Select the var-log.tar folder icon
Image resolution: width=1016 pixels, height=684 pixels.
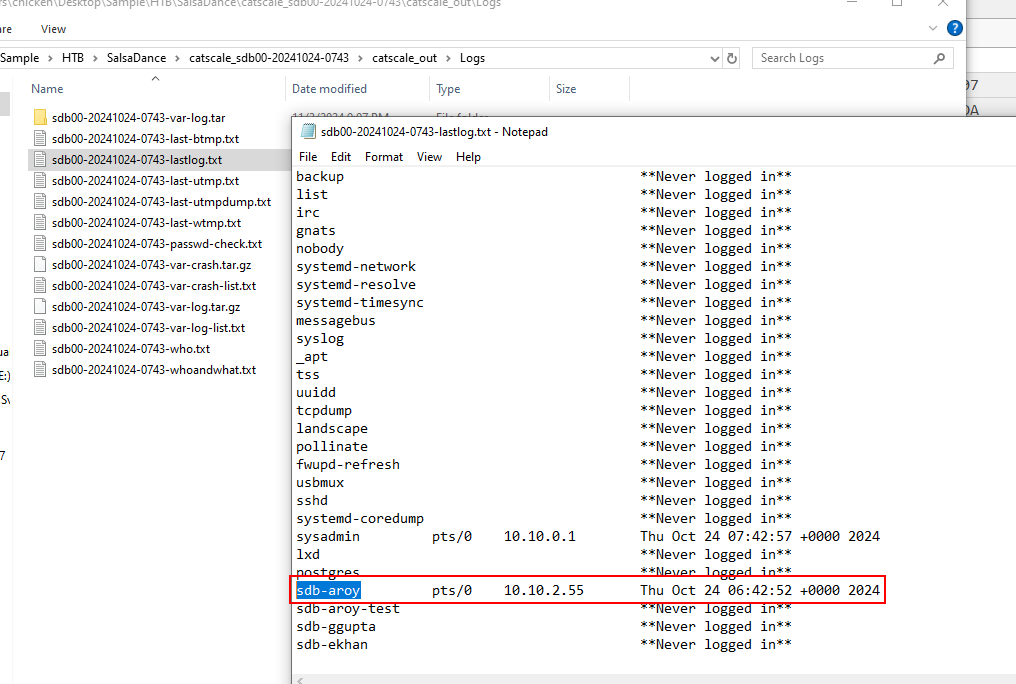click(x=40, y=117)
